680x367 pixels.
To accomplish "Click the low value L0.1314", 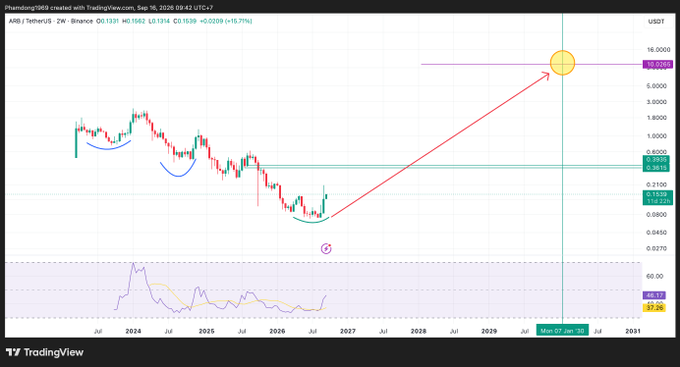I will click(x=159, y=21).
